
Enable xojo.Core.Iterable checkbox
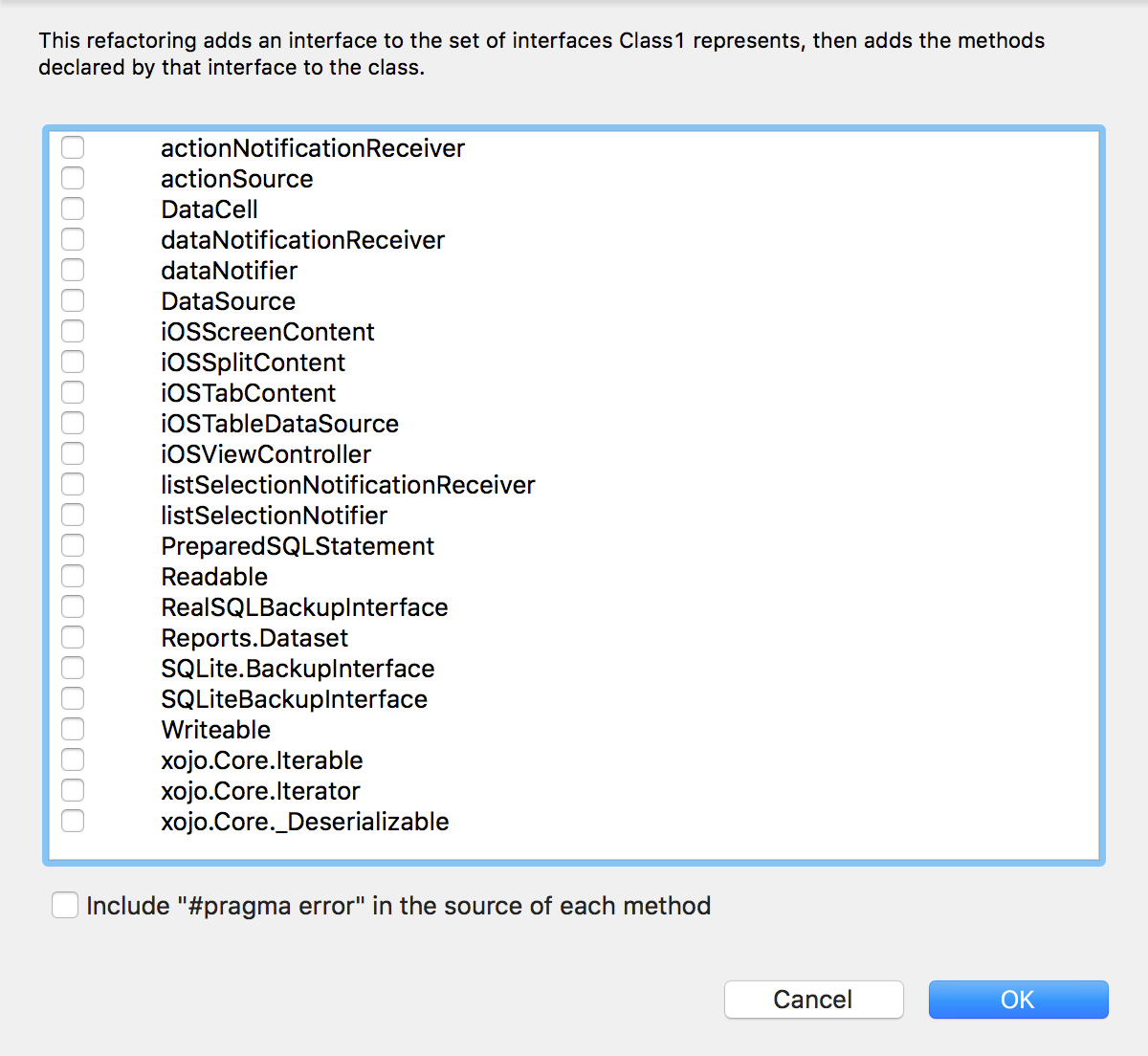(73, 759)
